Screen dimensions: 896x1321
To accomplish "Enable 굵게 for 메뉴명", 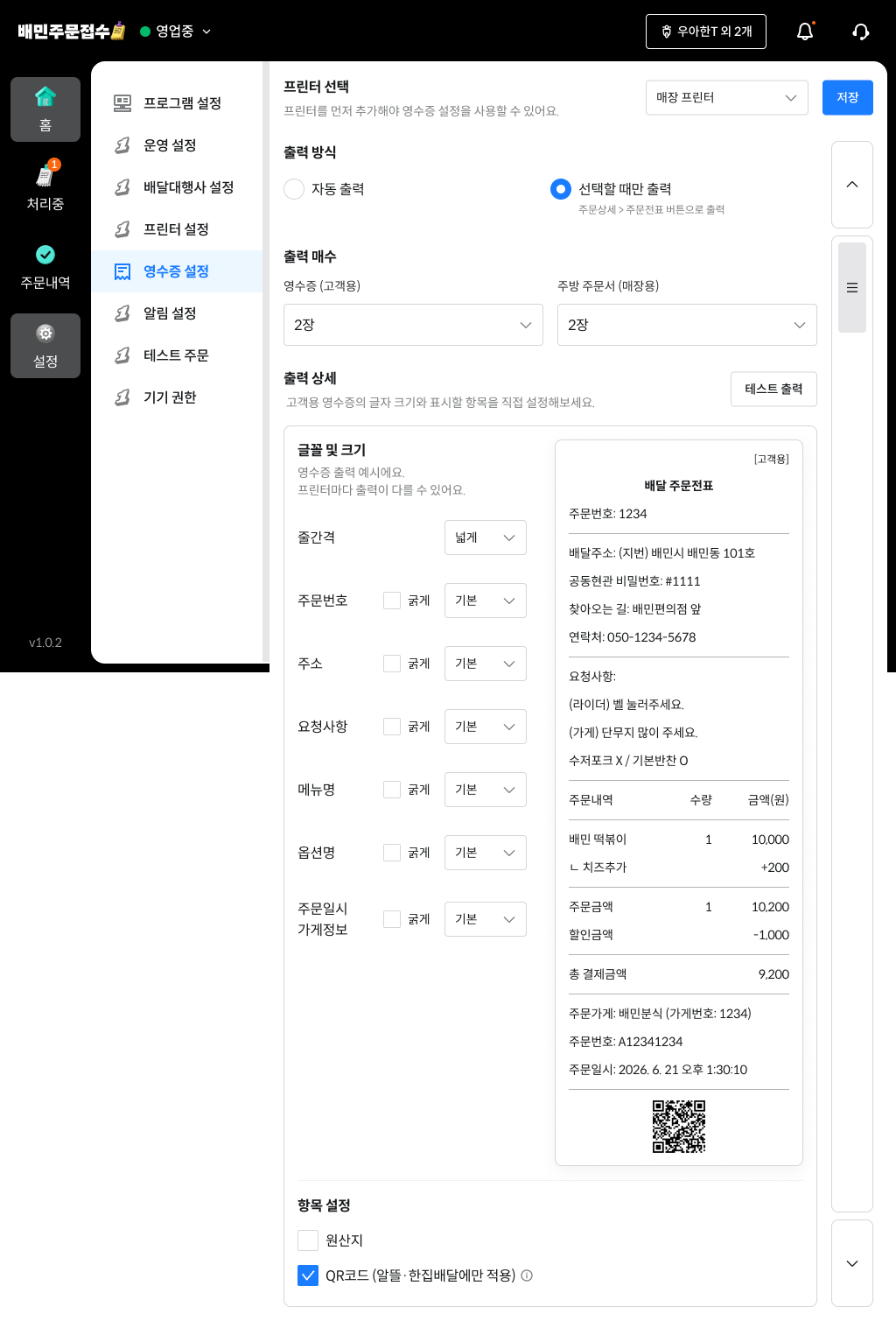I will click(392, 790).
